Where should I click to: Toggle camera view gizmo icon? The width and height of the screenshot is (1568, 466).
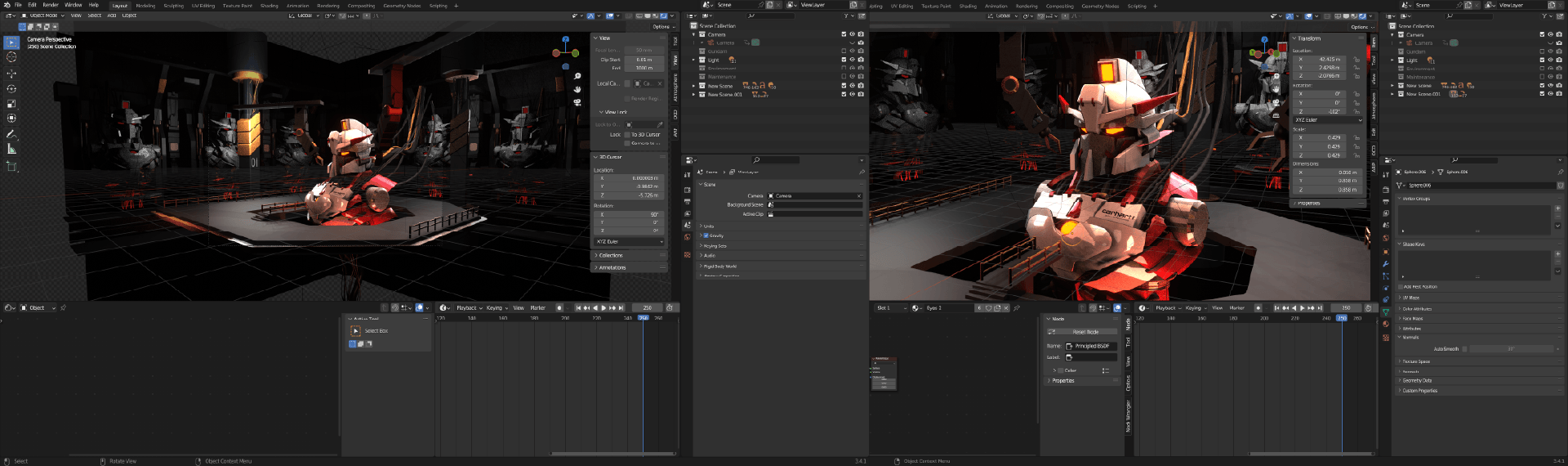(577, 102)
